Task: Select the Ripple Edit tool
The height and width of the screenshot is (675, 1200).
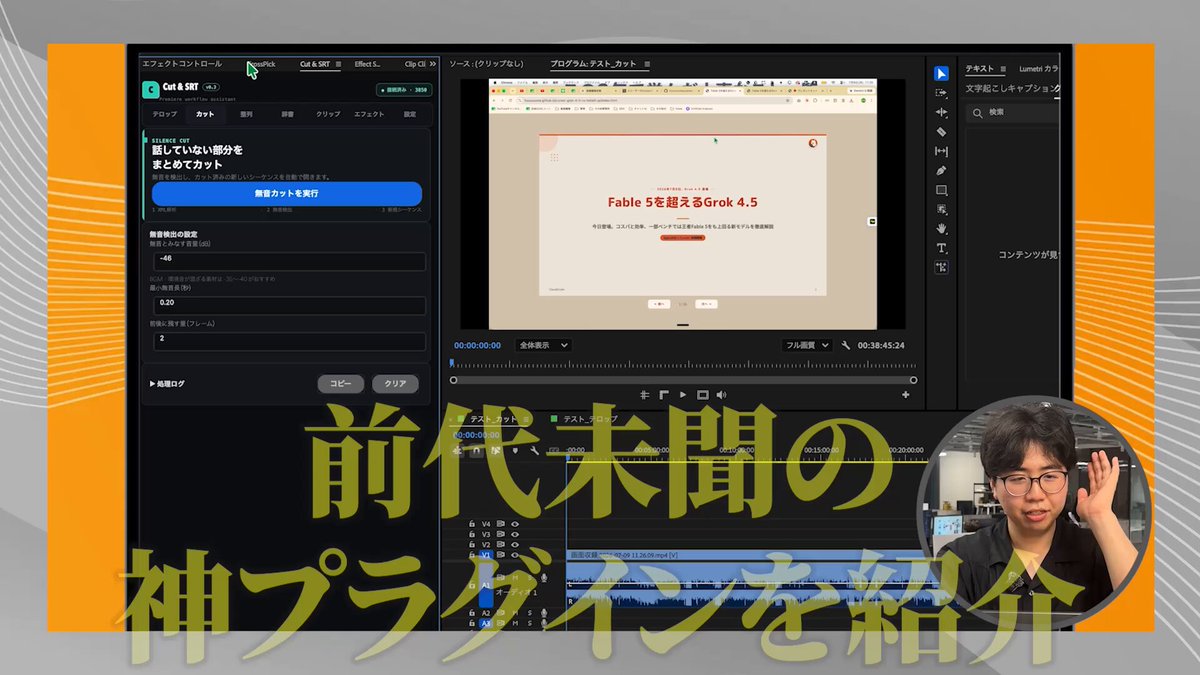Action: pos(941,112)
